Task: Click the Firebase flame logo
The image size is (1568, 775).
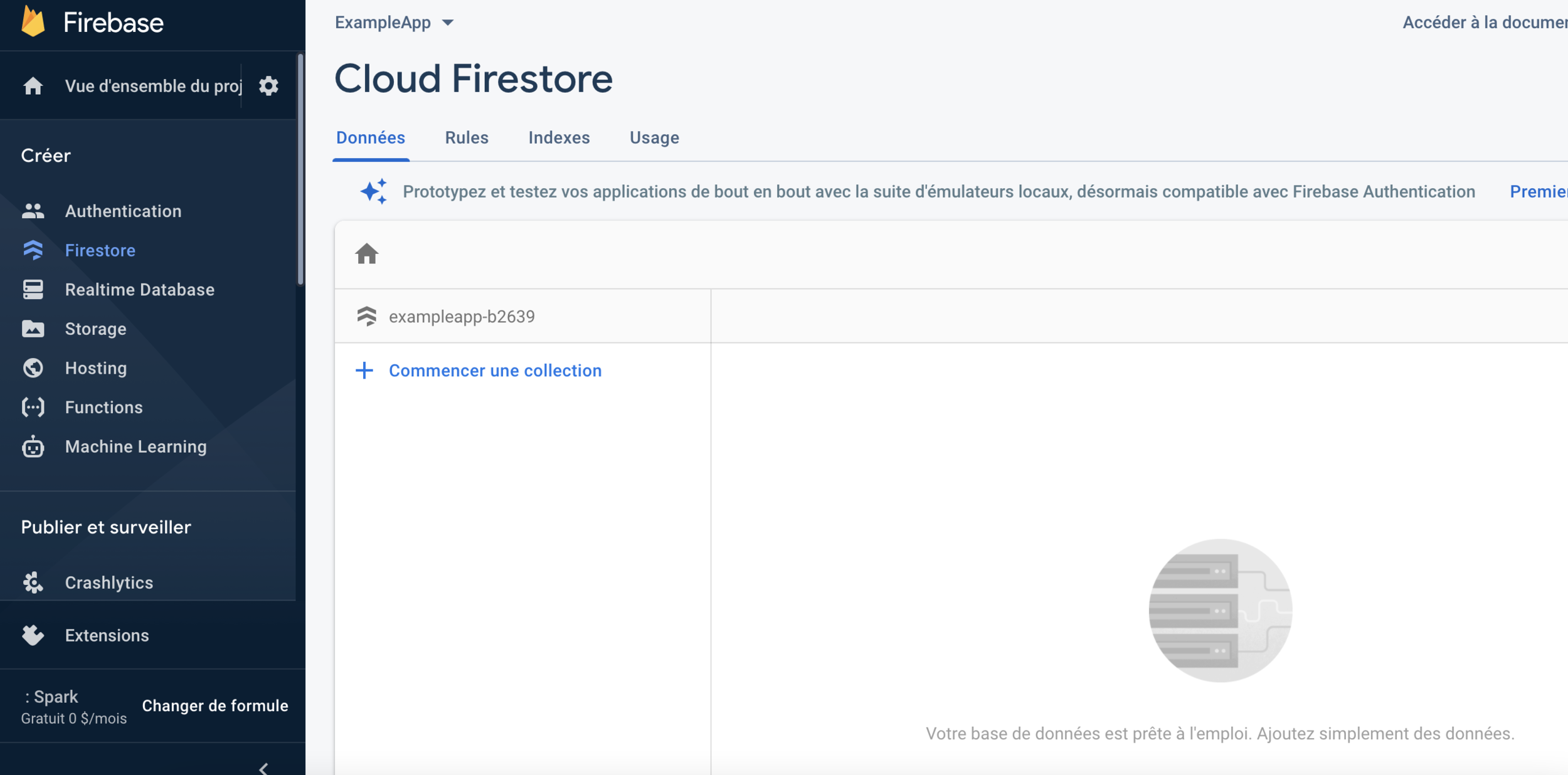Action: tap(33, 21)
